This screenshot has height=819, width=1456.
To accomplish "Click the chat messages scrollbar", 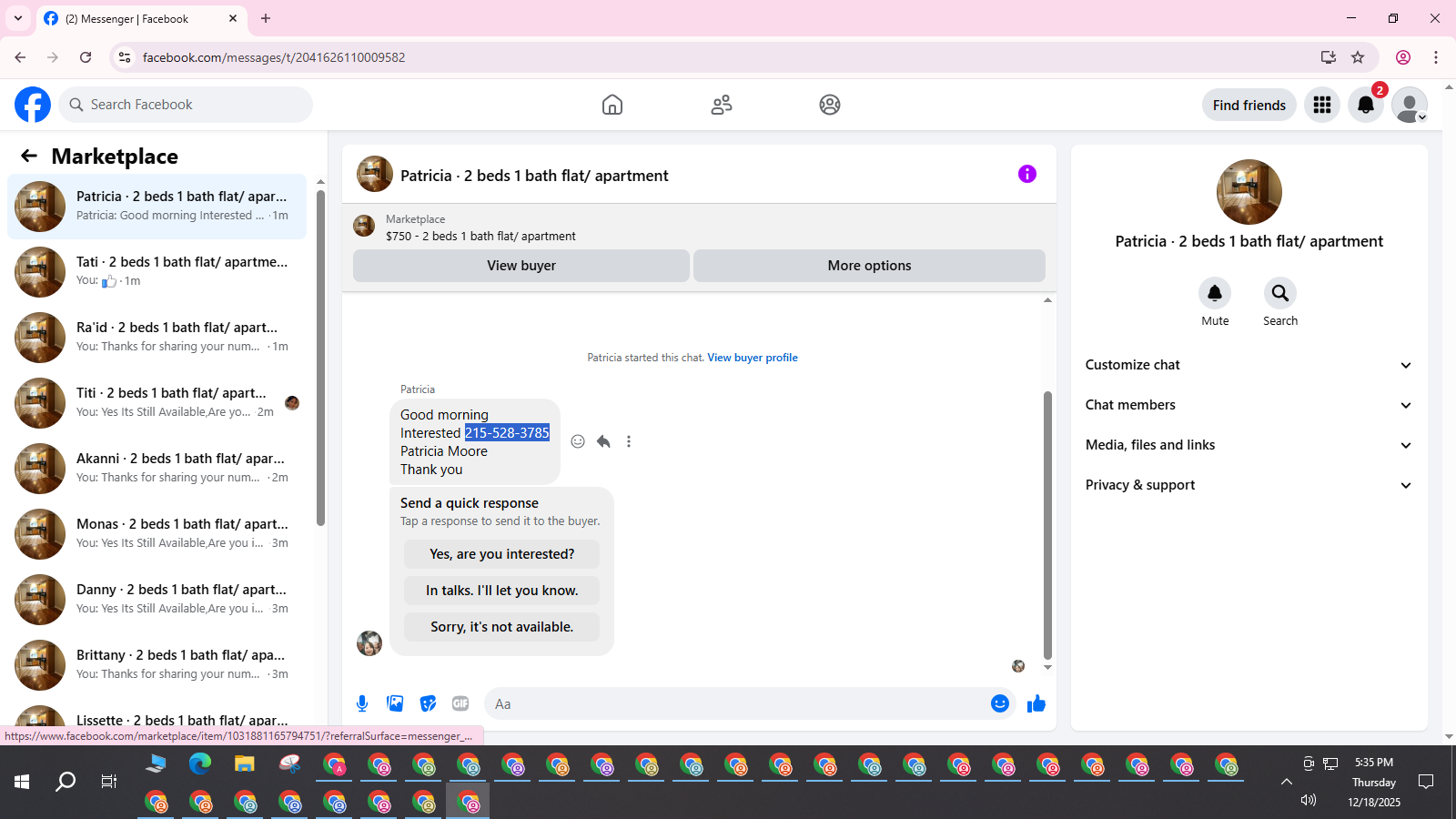I will [1047, 525].
